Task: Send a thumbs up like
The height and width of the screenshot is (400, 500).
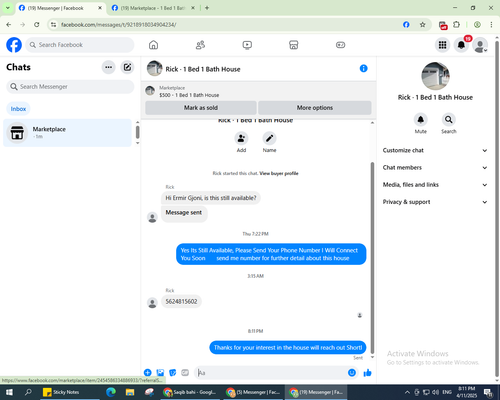Action: (367, 373)
